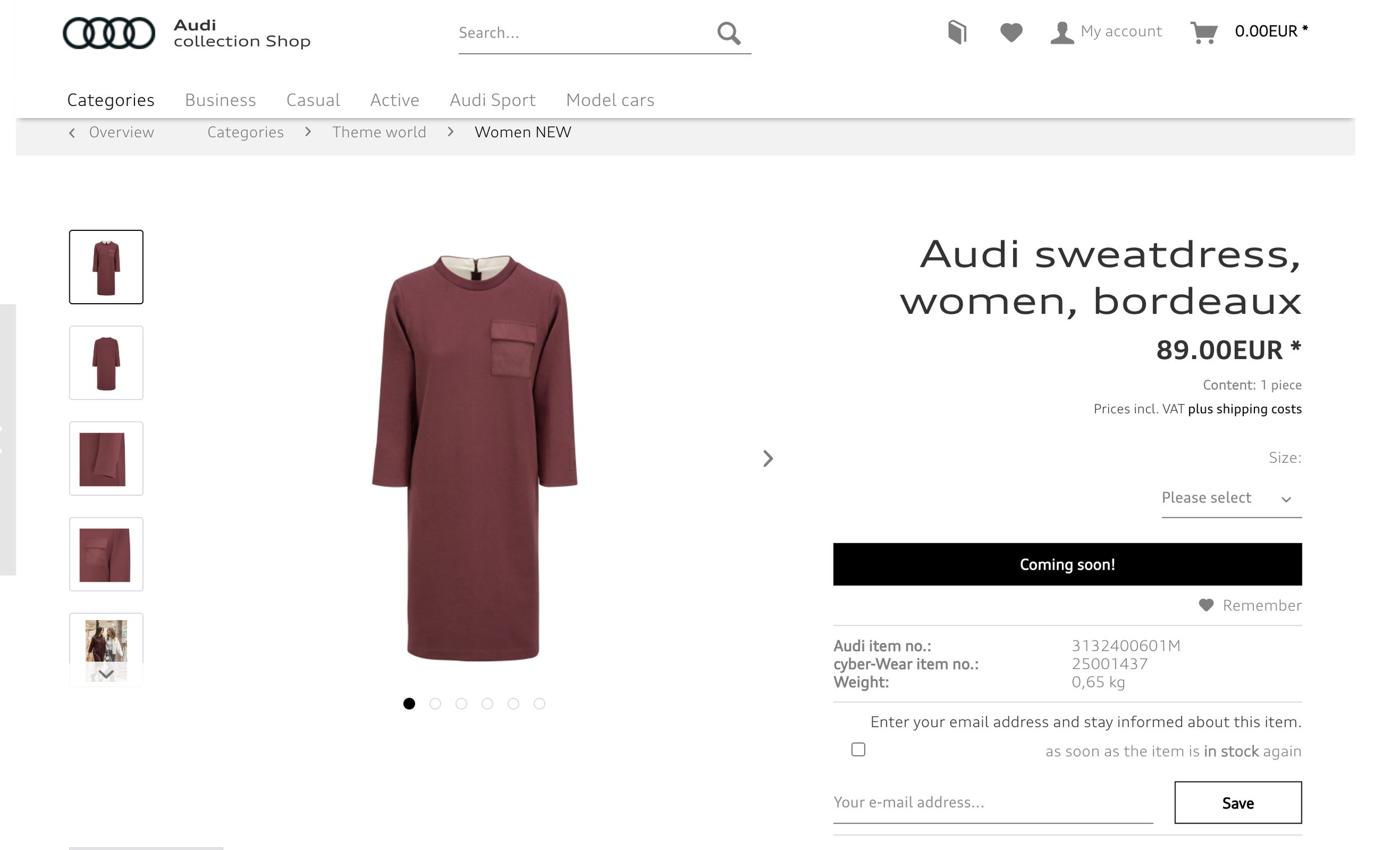Click the My account person icon

[x=1061, y=32]
